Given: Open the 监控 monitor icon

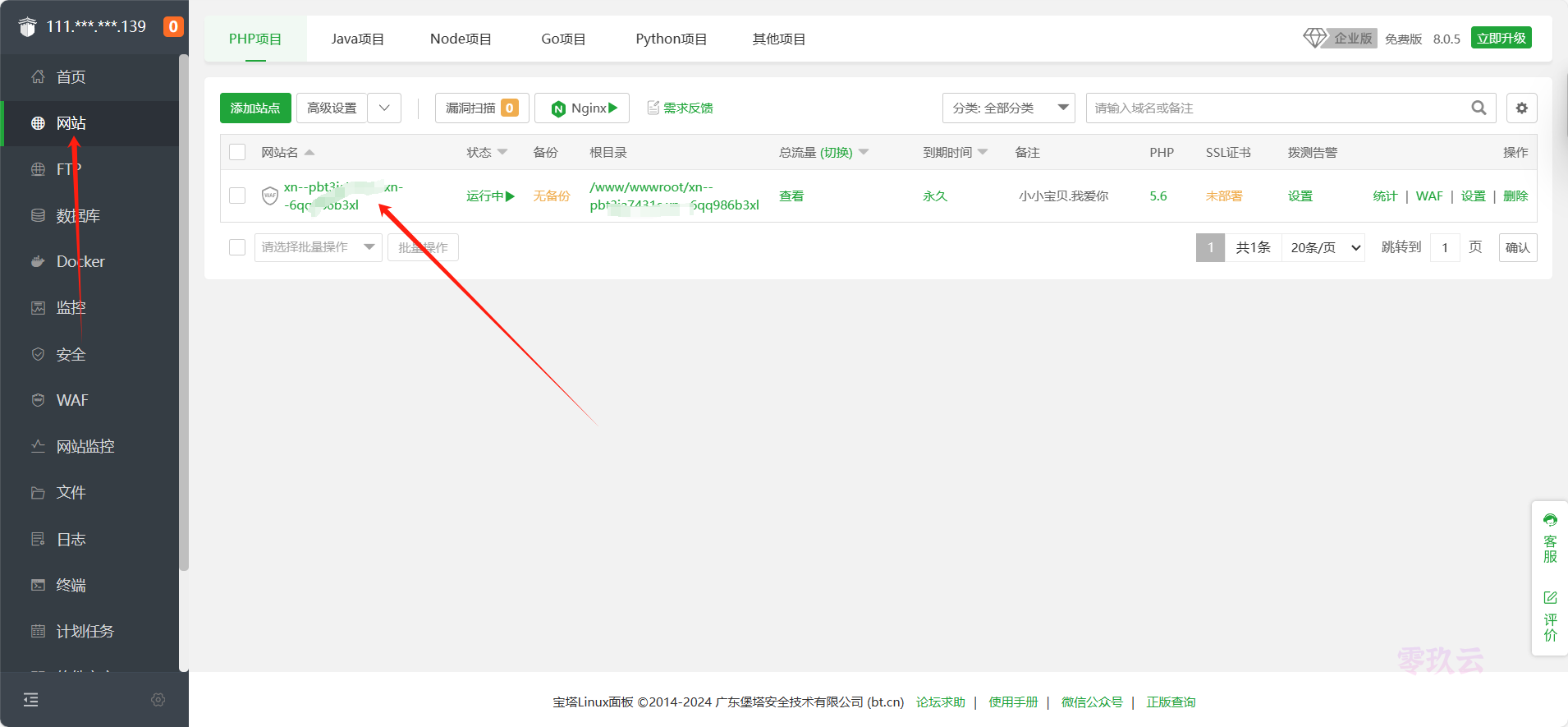Looking at the screenshot, I should [38, 308].
